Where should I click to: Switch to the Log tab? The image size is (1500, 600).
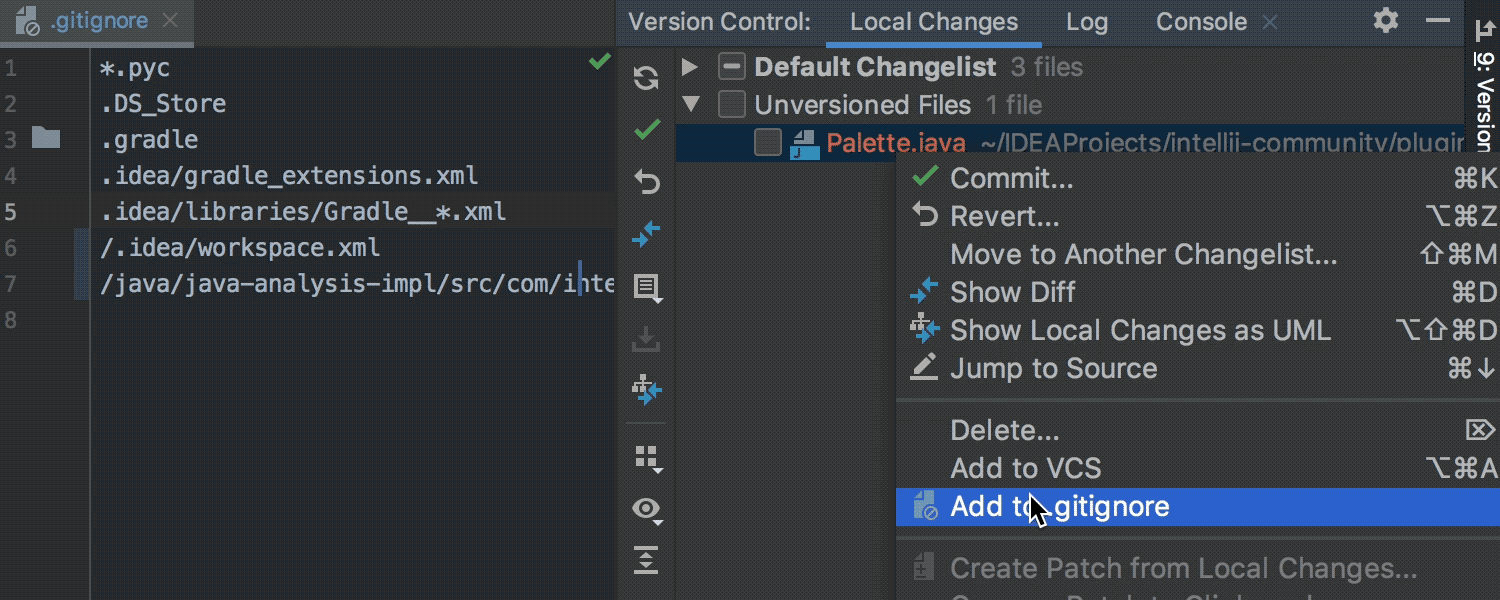[1087, 21]
